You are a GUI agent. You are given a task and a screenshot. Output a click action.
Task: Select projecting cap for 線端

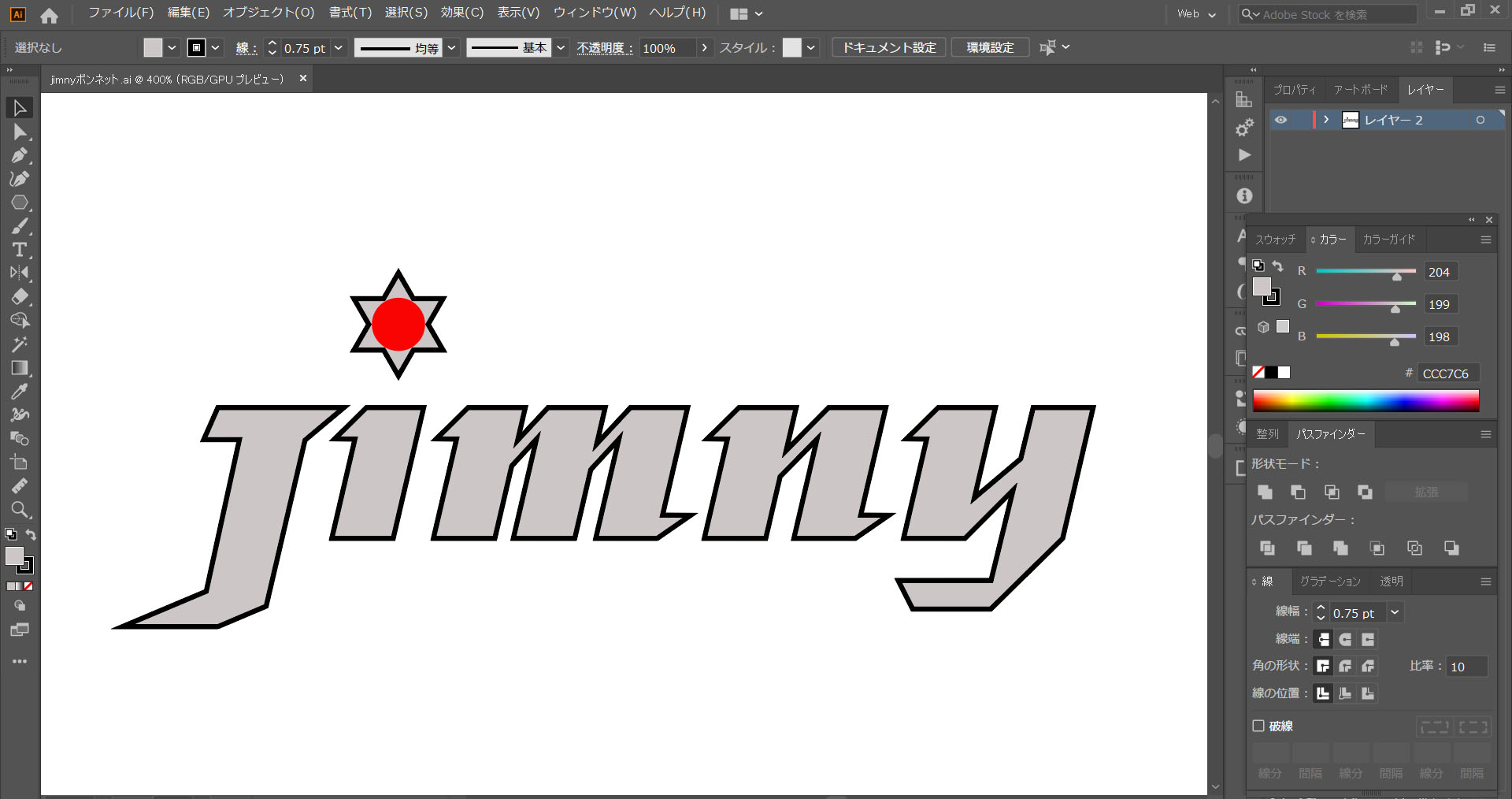pos(1368,639)
